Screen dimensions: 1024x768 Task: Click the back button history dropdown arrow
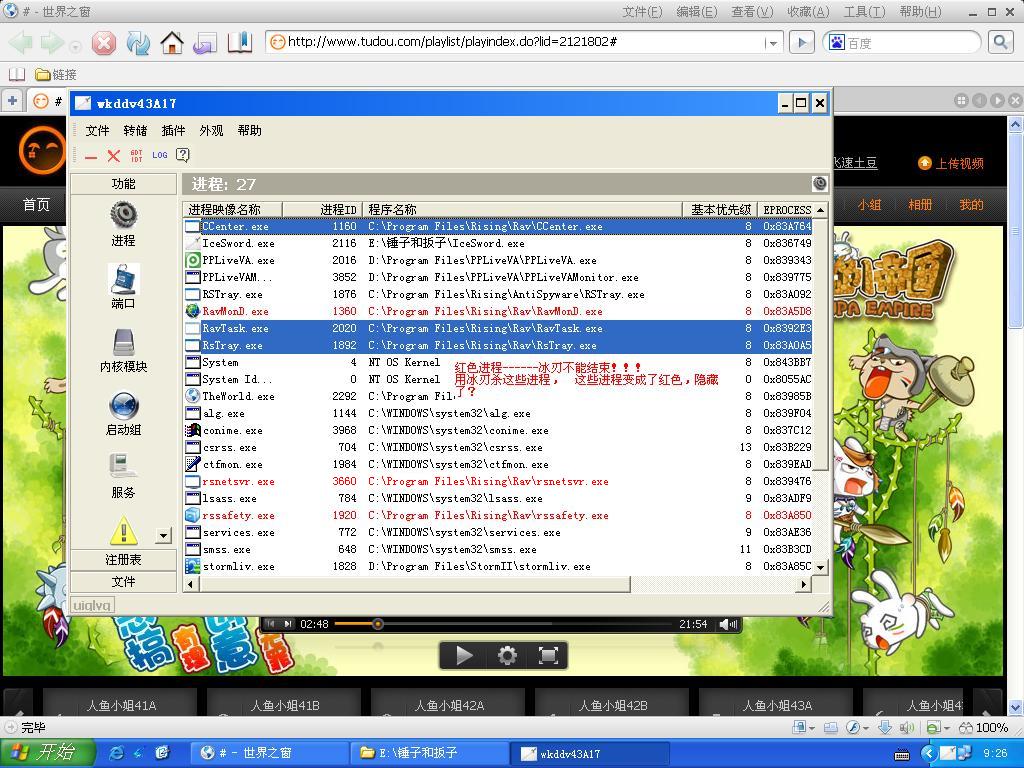click(x=75, y=47)
